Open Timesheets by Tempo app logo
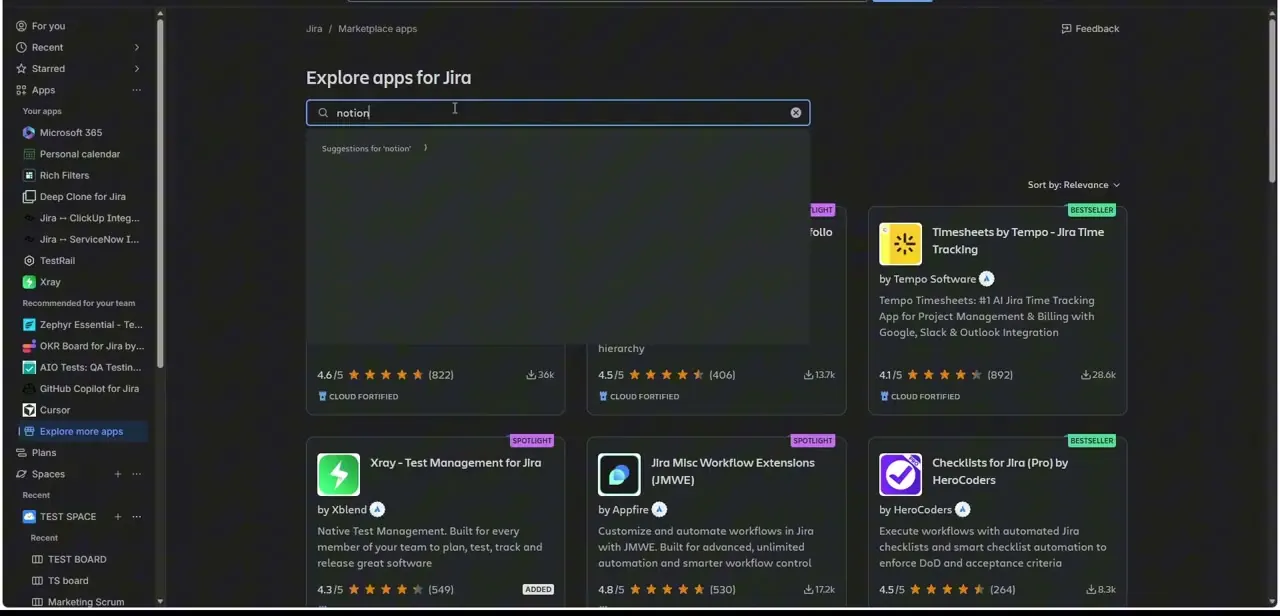 pyautogui.click(x=900, y=244)
